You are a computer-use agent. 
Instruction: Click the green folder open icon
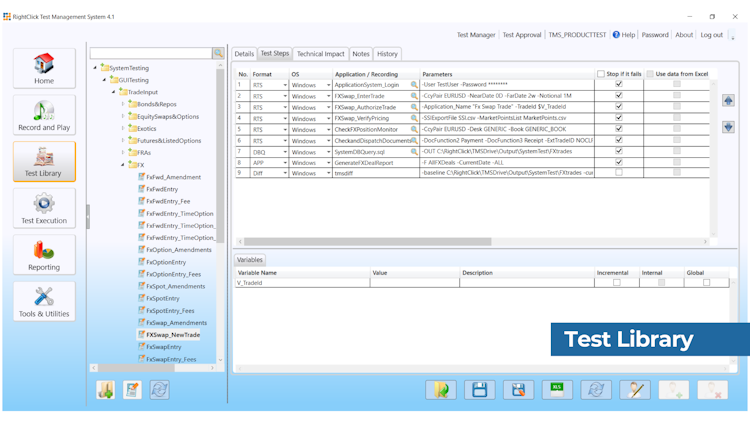[441, 390]
